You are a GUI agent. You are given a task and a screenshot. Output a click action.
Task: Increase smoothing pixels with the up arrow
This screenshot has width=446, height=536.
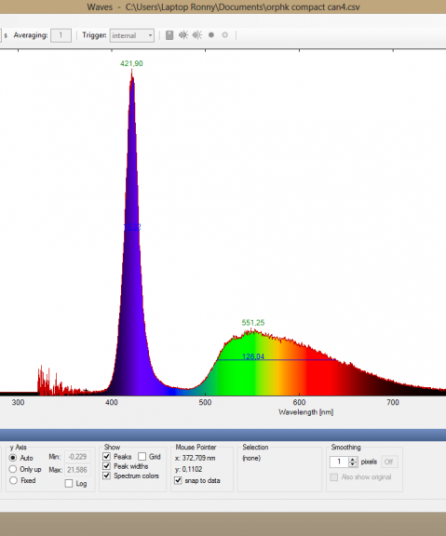353,459
